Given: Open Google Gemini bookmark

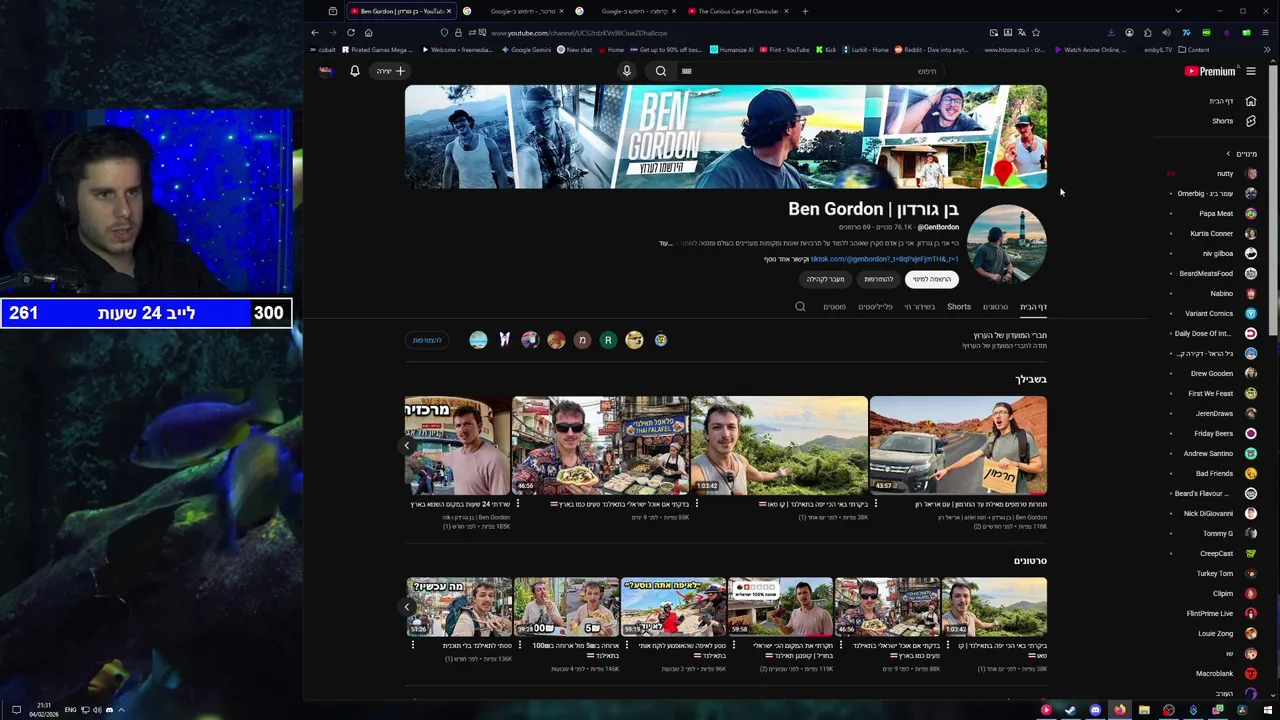Looking at the screenshot, I should [526, 49].
